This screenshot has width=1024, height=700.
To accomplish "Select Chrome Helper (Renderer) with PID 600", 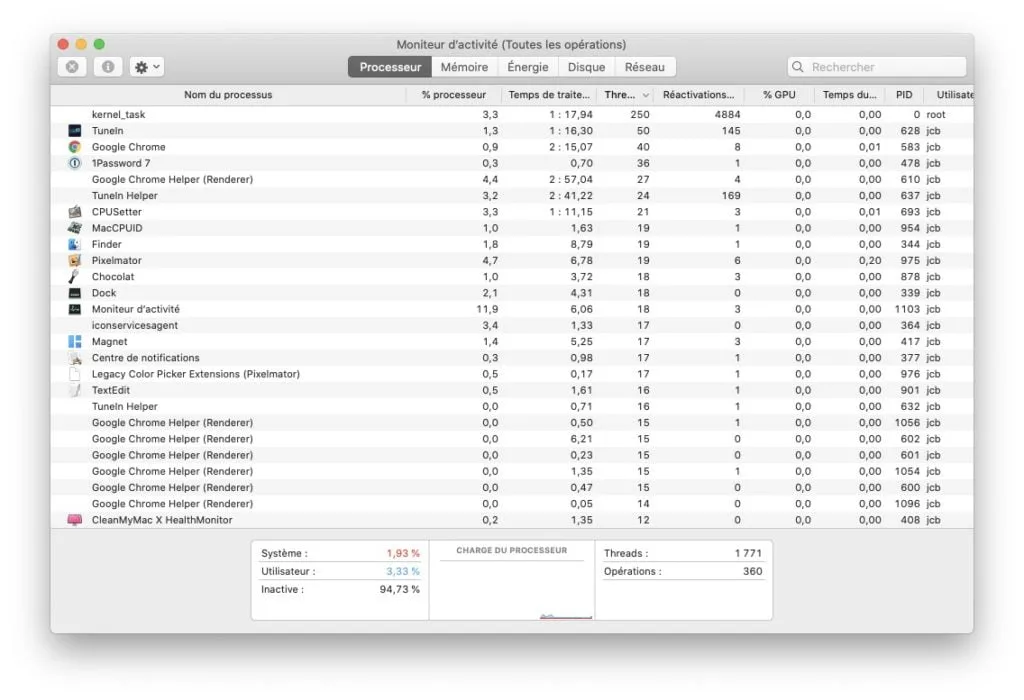I will click(x=512, y=487).
